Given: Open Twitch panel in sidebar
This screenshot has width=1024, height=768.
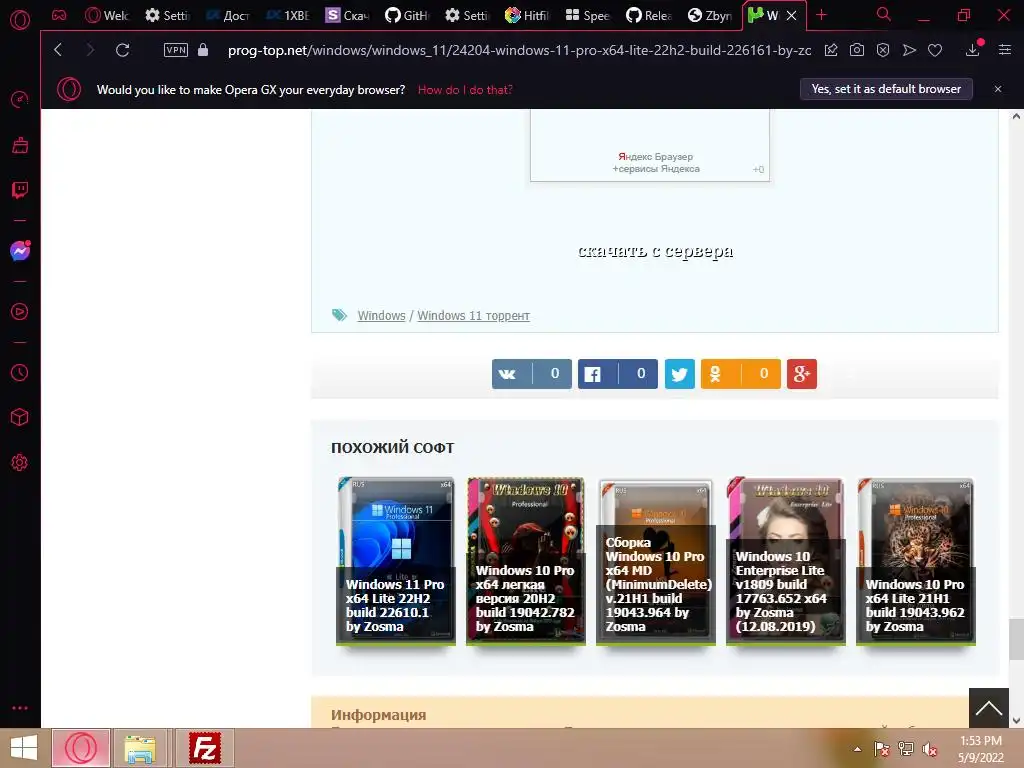Looking at the screenshot, I should point(20,189).
